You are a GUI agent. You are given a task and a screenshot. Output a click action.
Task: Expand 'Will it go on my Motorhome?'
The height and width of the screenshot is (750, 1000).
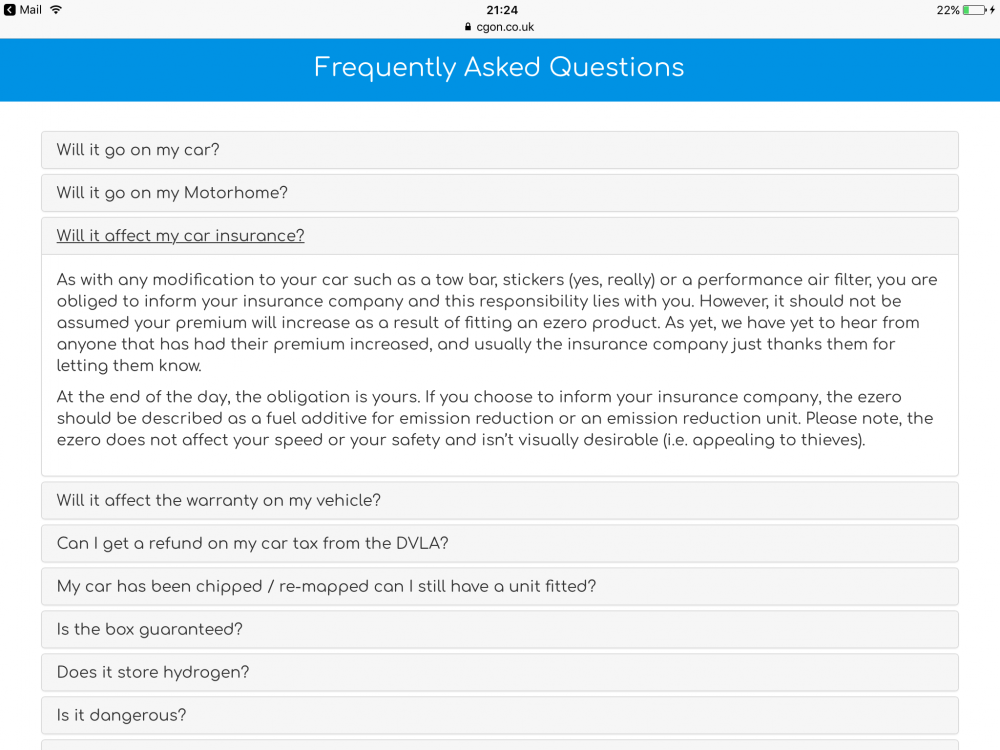[499, 193]
